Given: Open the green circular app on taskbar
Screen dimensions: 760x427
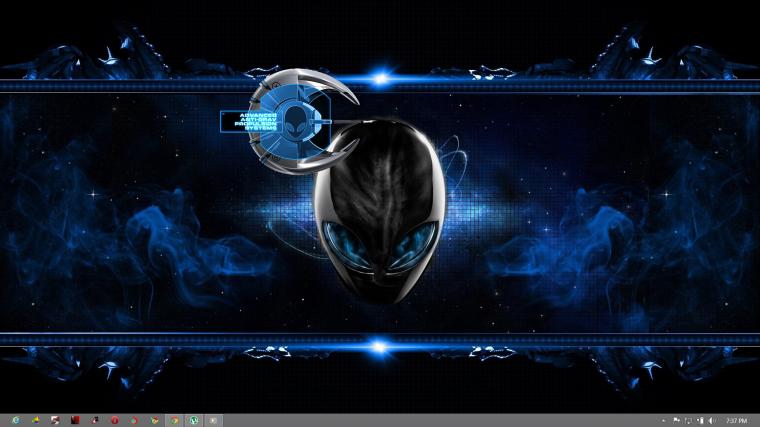Looking at the screenshot, I should click(194, 420).
